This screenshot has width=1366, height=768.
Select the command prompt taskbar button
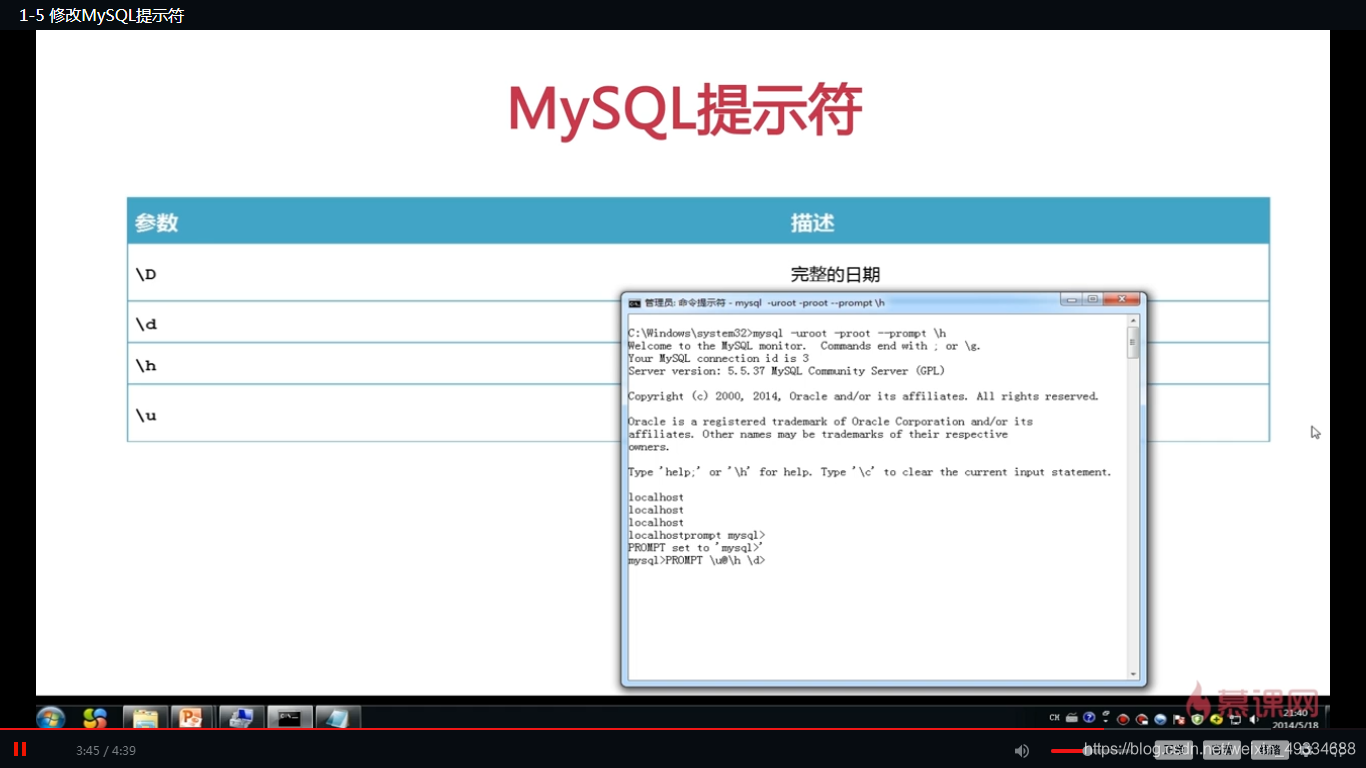[x=290, y=717]
